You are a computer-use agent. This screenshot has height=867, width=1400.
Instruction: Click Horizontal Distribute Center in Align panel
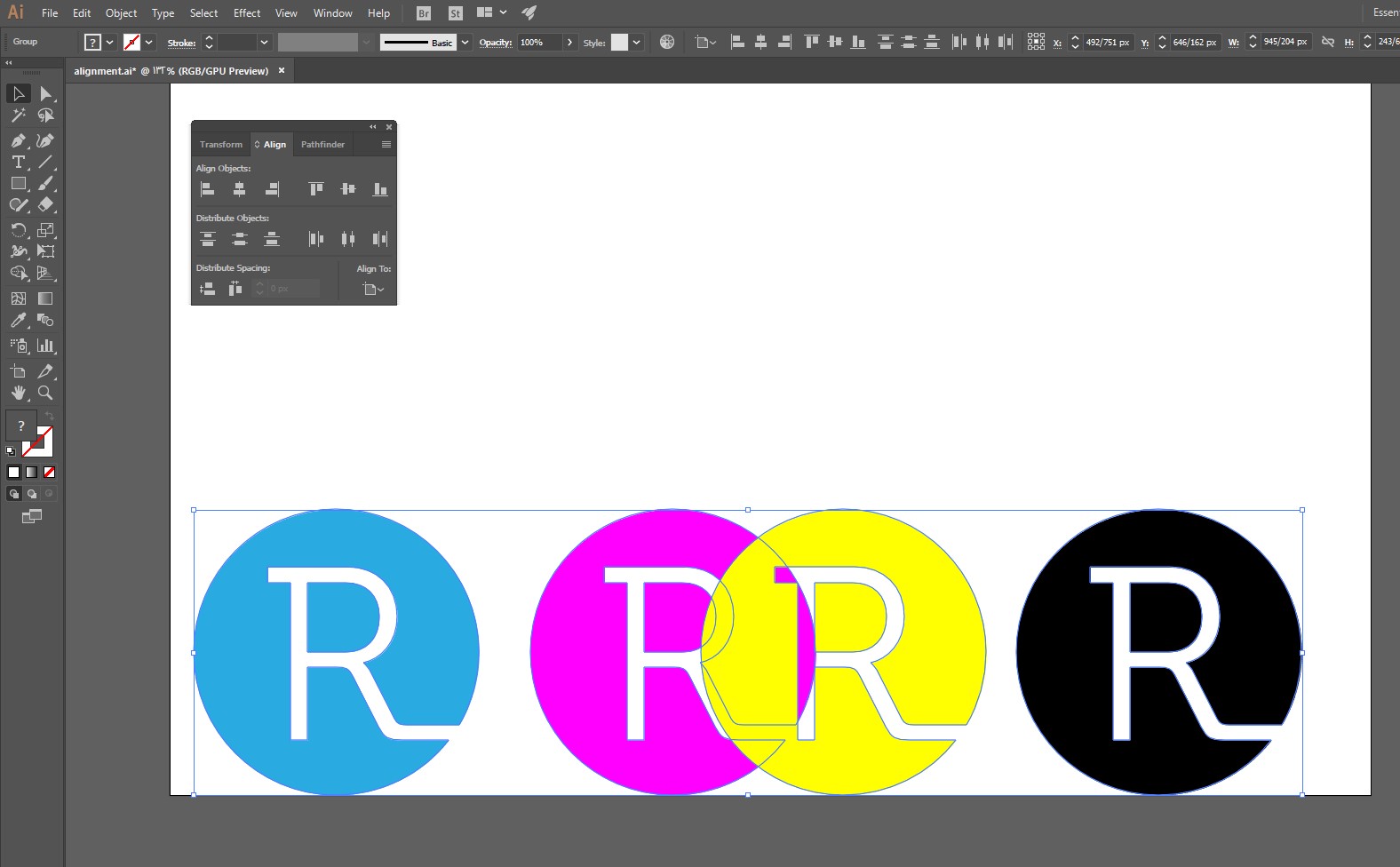pyautogui.click(x=348, y=239)
